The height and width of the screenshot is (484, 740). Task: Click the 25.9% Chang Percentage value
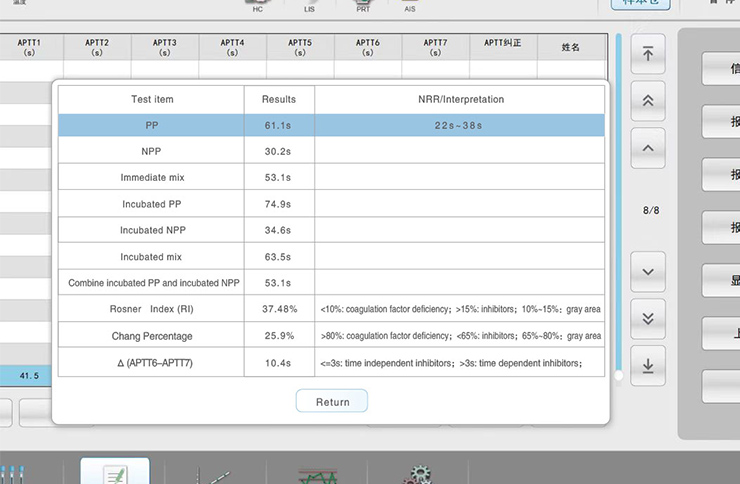coord(279,335)
